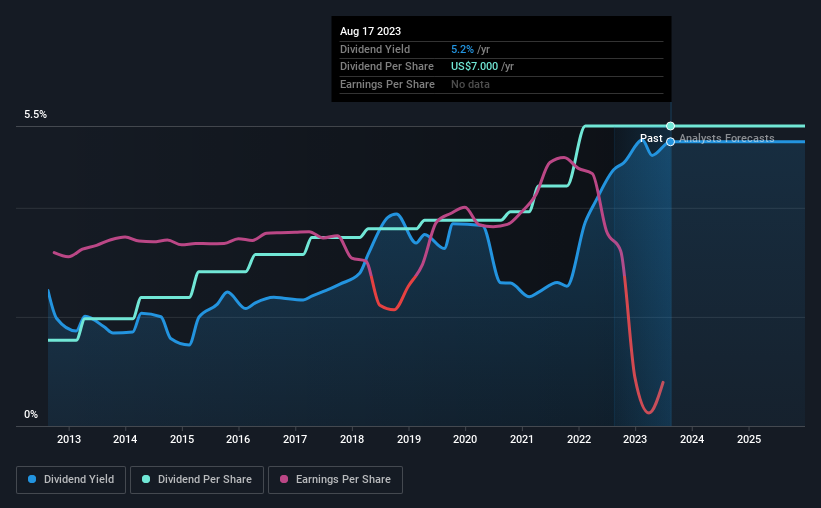Click the Dividend Yield tooltip row label
821x508 pixels.
(375, 49)
